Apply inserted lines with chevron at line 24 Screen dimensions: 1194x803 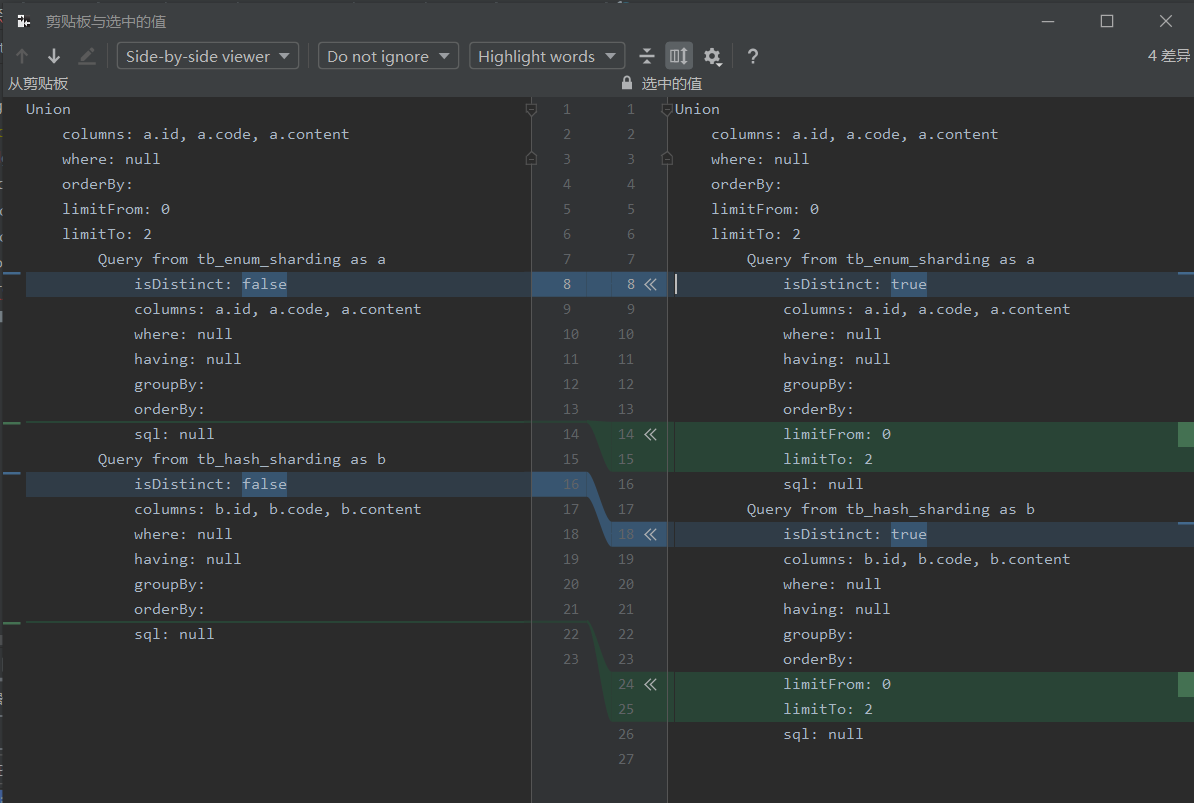(650, 684)
